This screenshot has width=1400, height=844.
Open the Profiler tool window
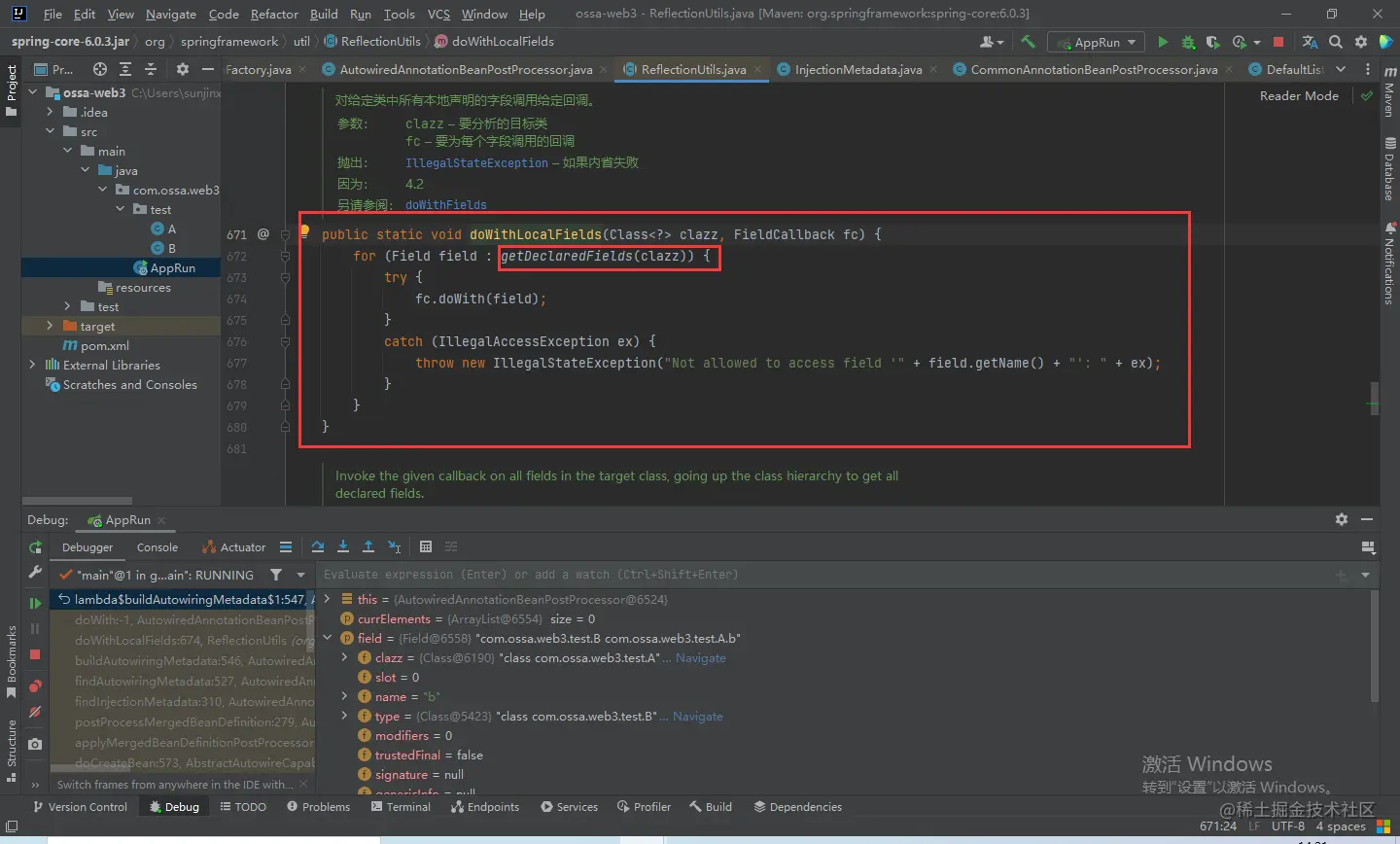[x=644, y=807]
